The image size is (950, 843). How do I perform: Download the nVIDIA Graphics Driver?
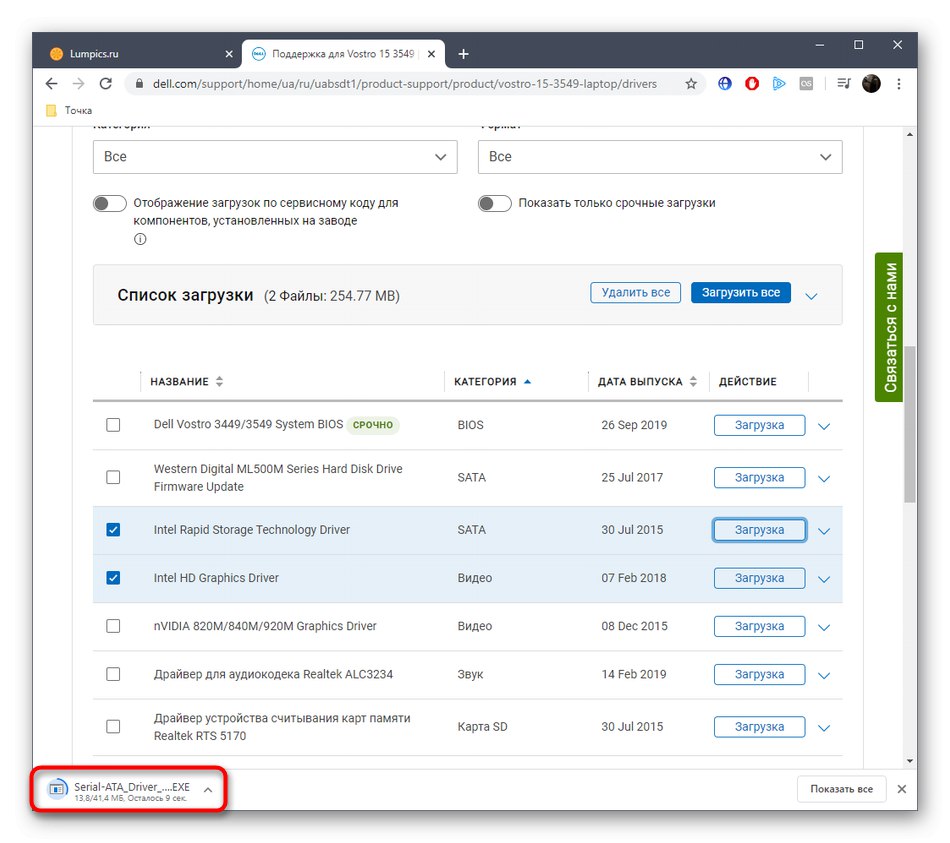coord(759,626)
